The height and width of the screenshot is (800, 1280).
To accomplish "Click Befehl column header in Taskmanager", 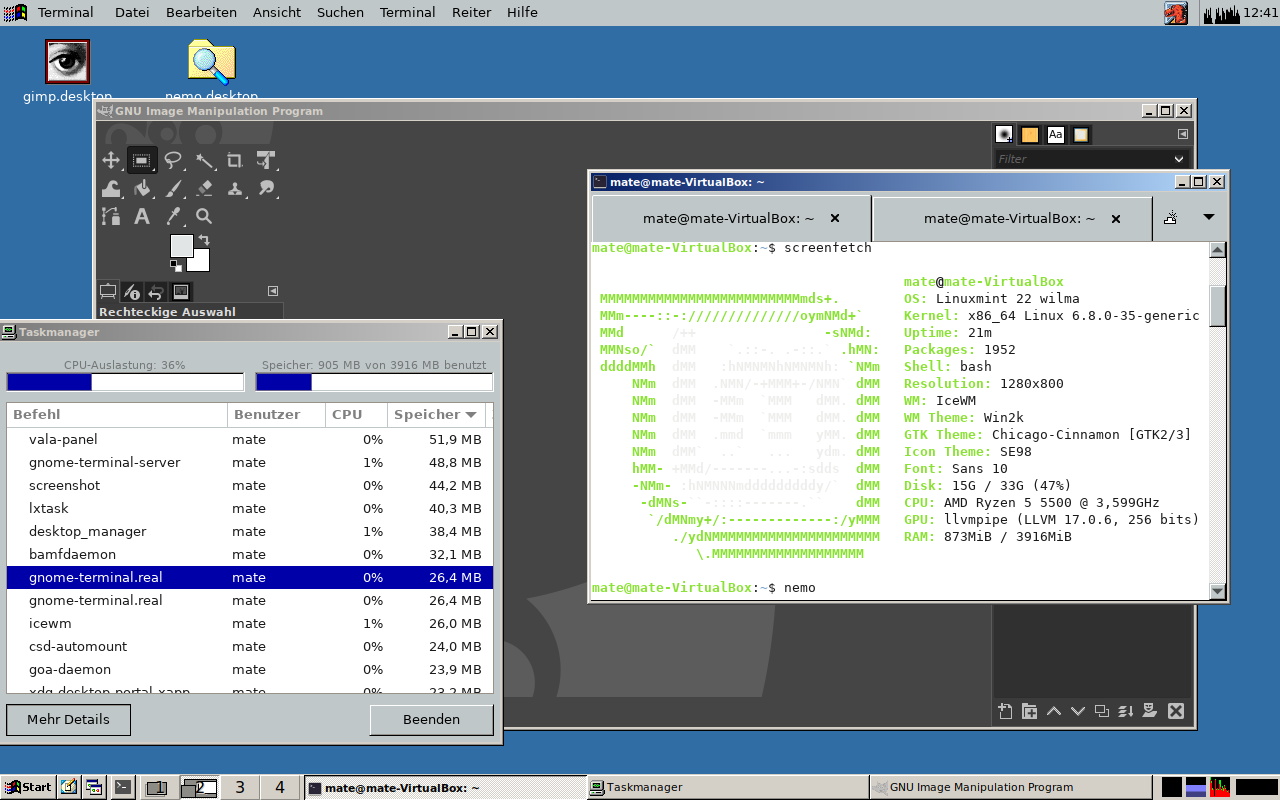I will (x=117, y=414).
